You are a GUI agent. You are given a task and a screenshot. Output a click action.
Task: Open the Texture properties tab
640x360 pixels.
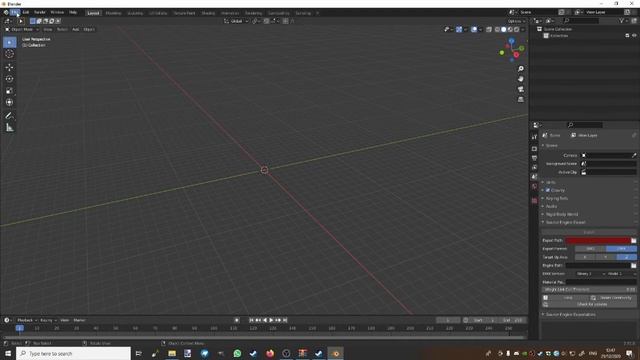click(x=534, y=200)
